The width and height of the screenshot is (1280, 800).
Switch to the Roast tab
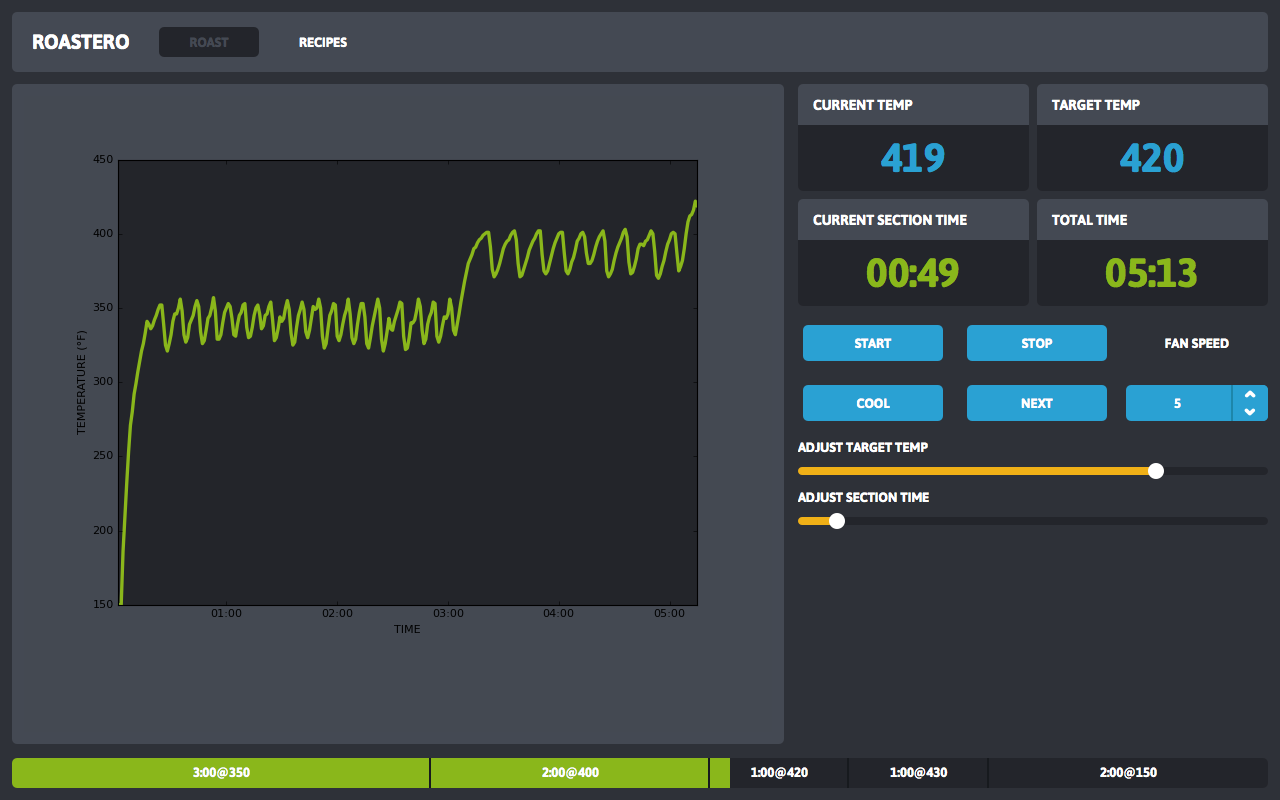click(209, 42)
